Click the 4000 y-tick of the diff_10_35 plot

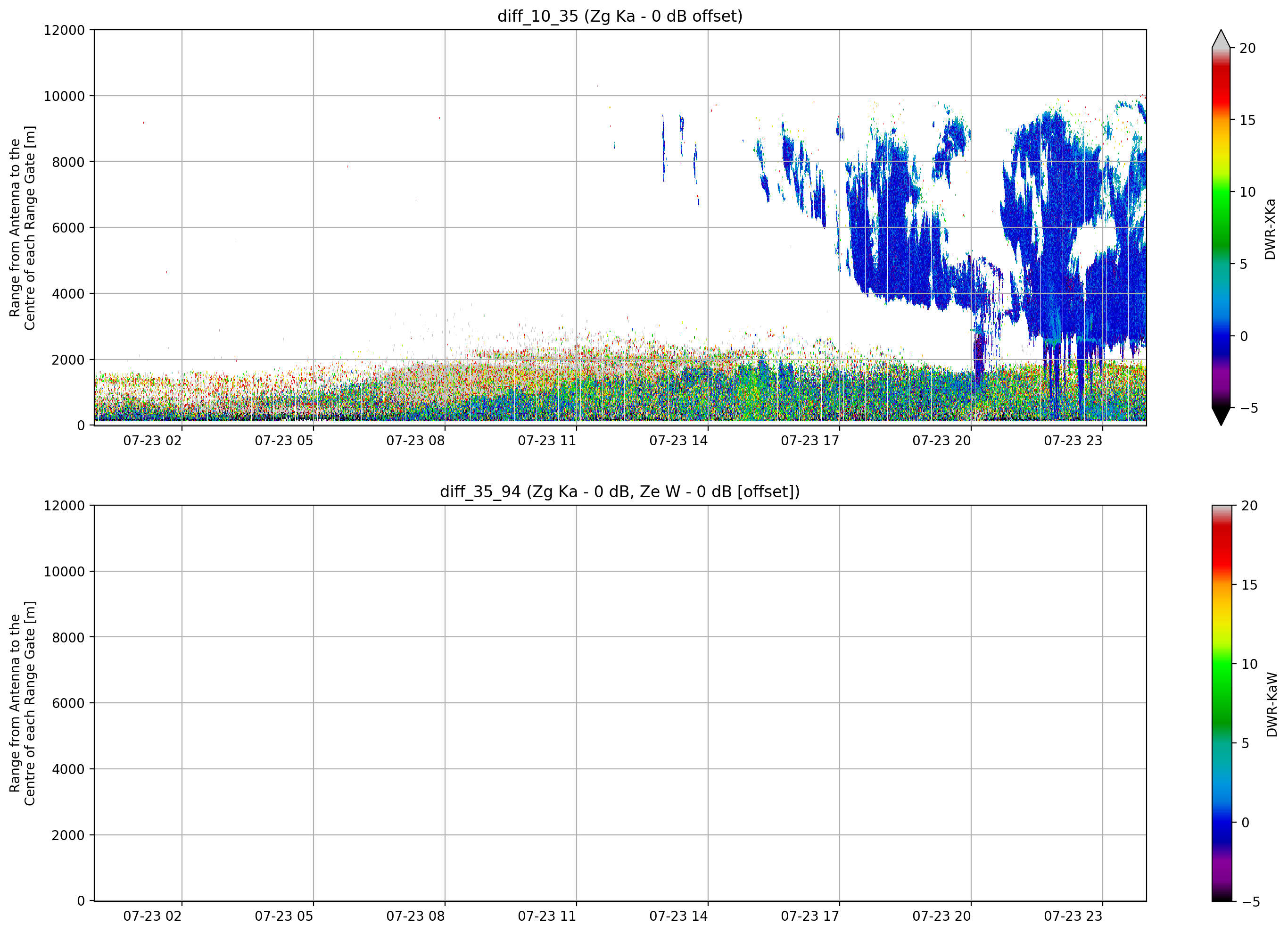click(68, 294)
